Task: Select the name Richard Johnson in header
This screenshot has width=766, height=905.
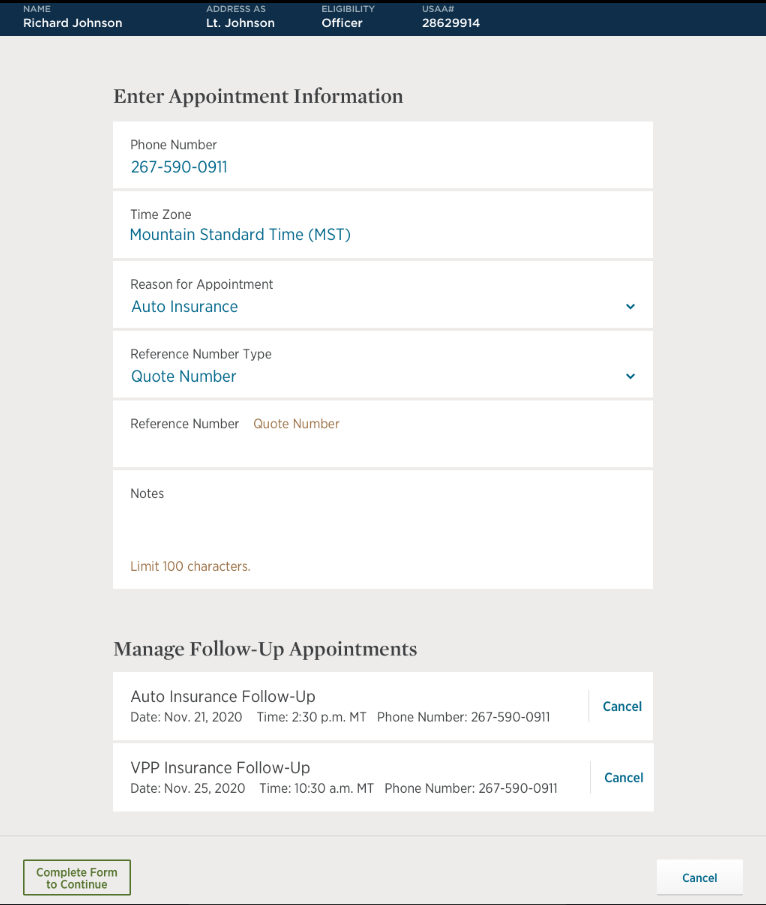Action: click(73, 23)
